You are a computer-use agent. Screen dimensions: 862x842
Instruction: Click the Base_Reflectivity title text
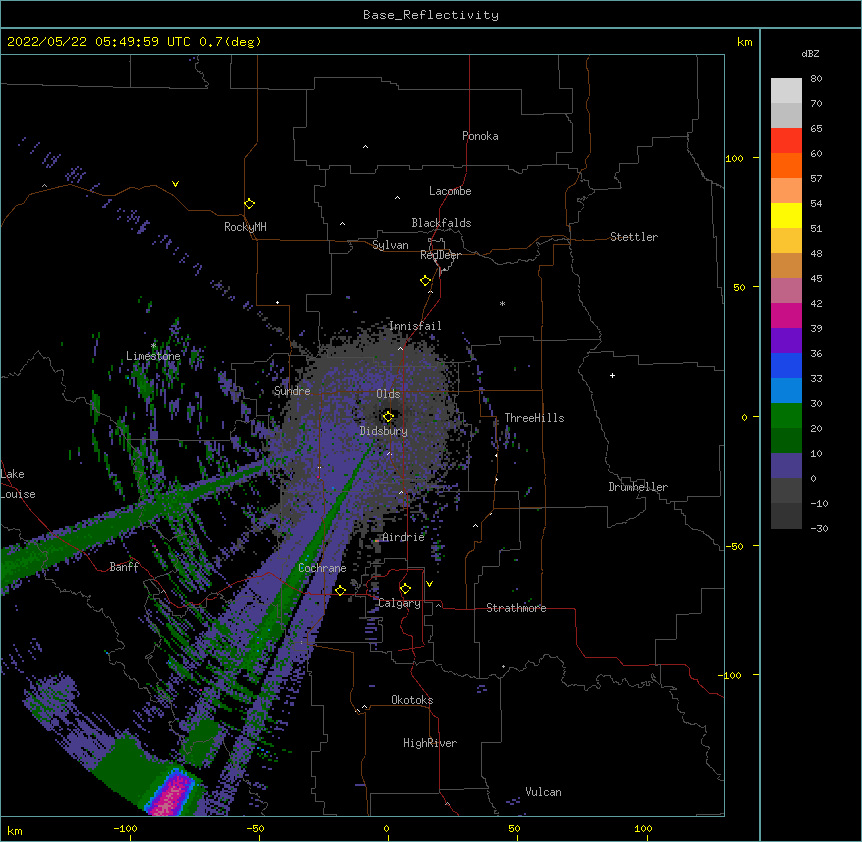pos(431,15)
